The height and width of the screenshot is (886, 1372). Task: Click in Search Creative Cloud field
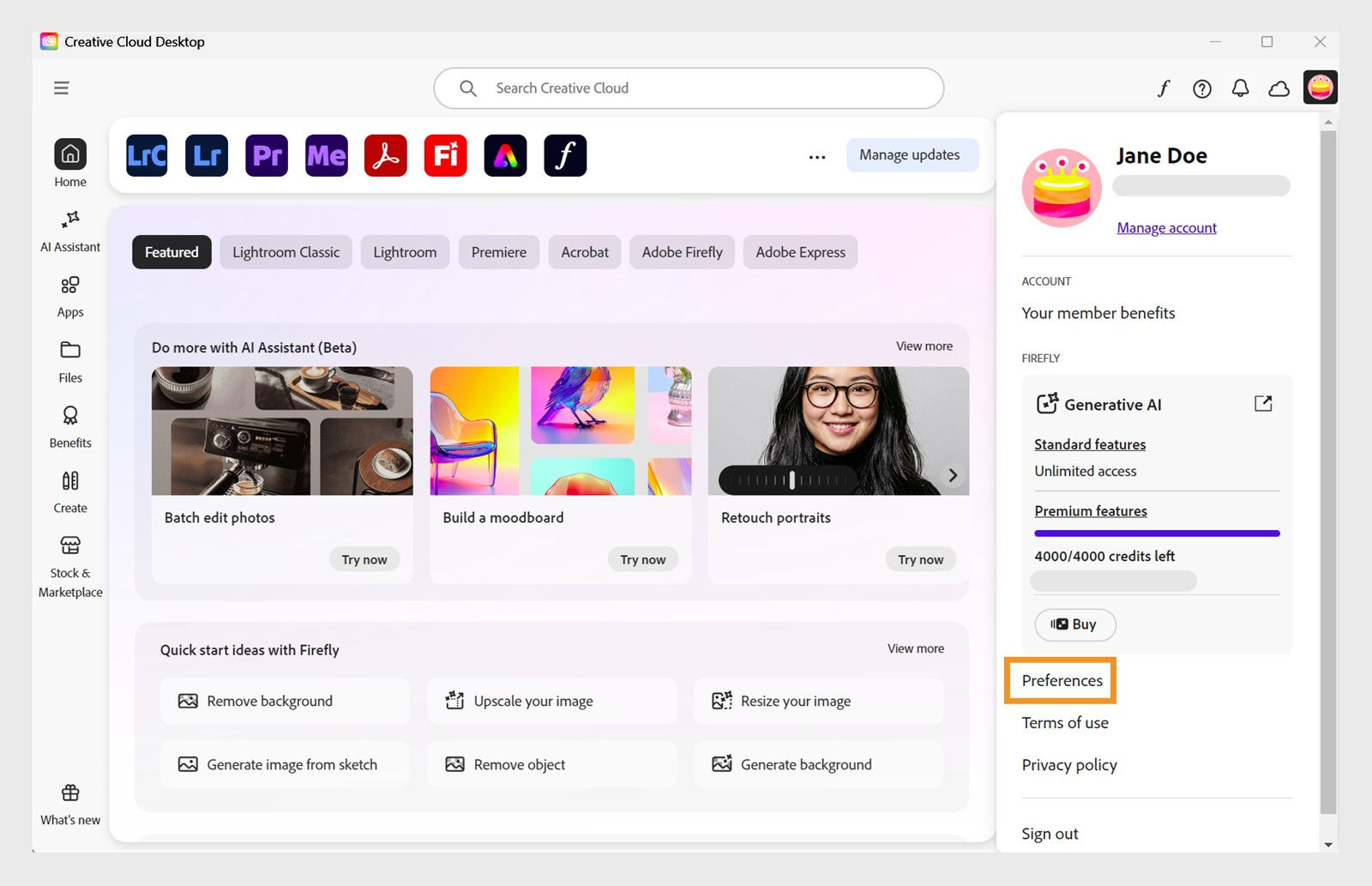point(689,88)
